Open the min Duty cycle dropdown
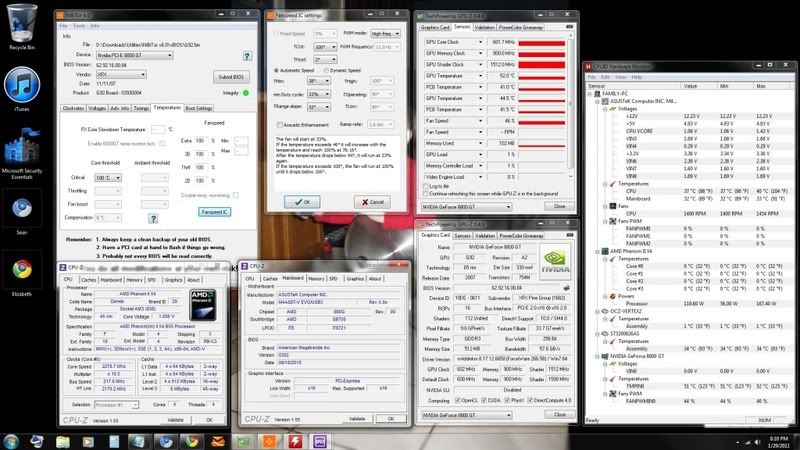 pos(318,94)
